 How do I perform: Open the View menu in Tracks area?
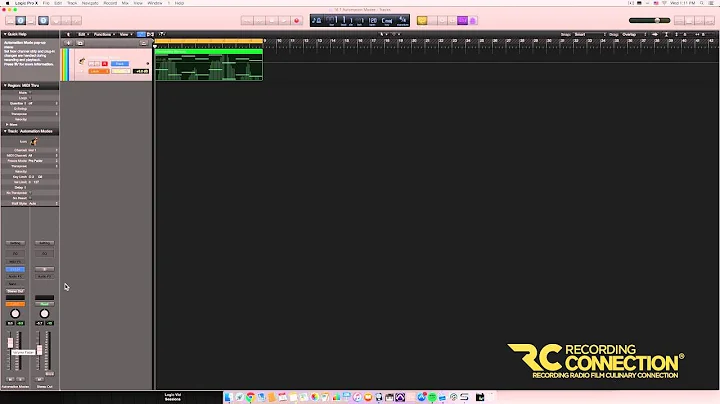[125, 34]
